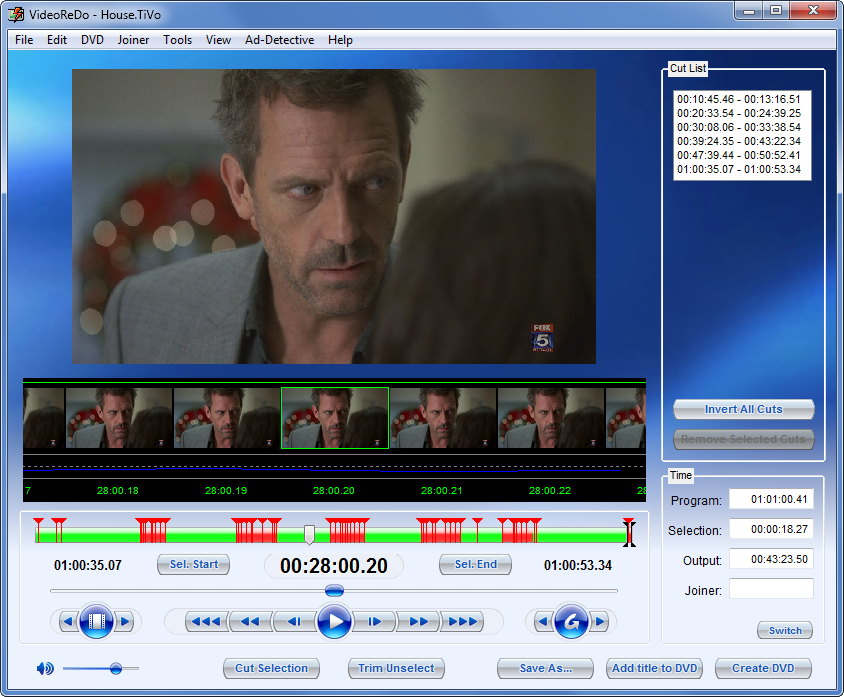
Task: Click the Create DVD button
Action: [763, 668]
